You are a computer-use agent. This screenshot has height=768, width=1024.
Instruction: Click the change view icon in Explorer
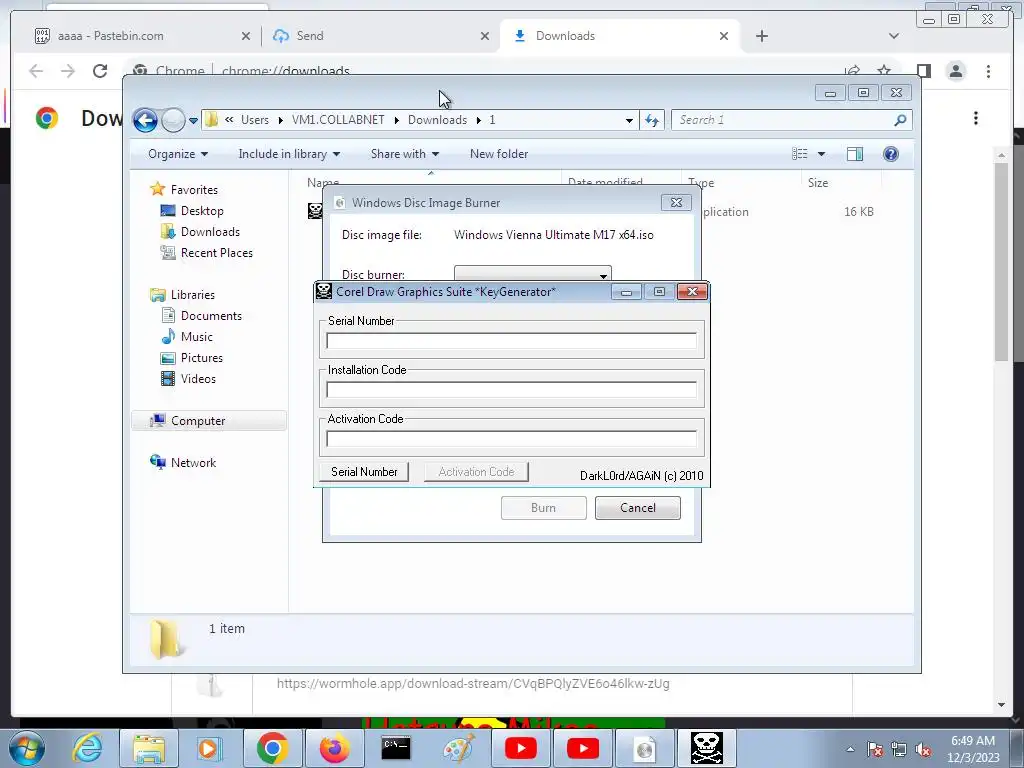click(x=799, y=154)
